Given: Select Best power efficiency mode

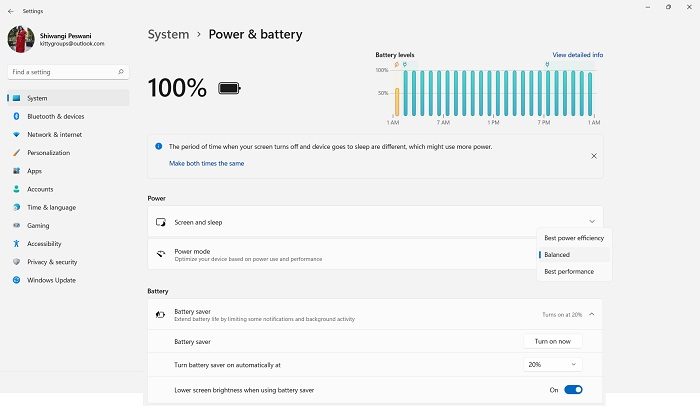Looking at the screenshot, I should click(574, 238).
